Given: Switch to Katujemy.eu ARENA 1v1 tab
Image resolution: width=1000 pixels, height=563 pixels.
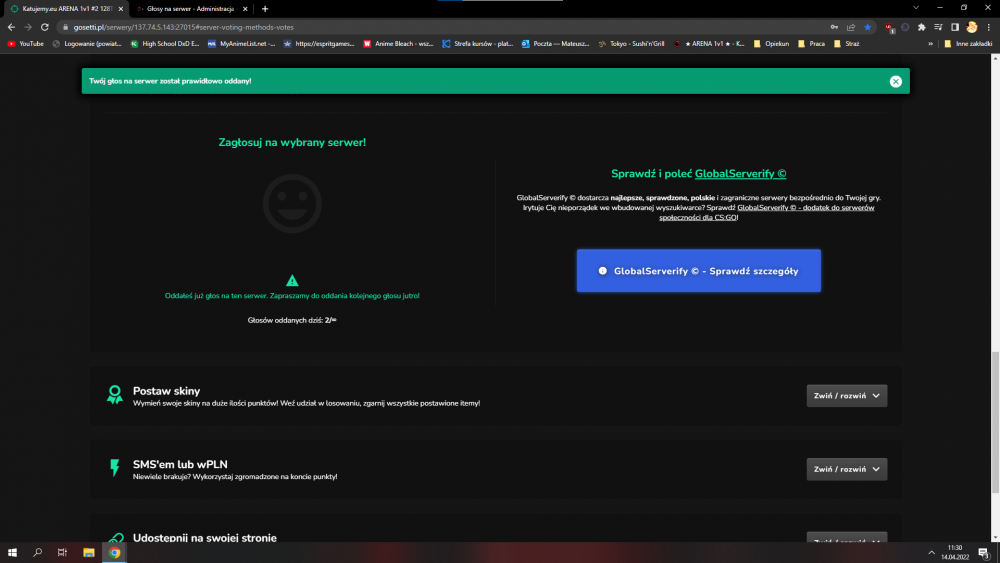Looking at the screenshot, I should tap(66, 9).
